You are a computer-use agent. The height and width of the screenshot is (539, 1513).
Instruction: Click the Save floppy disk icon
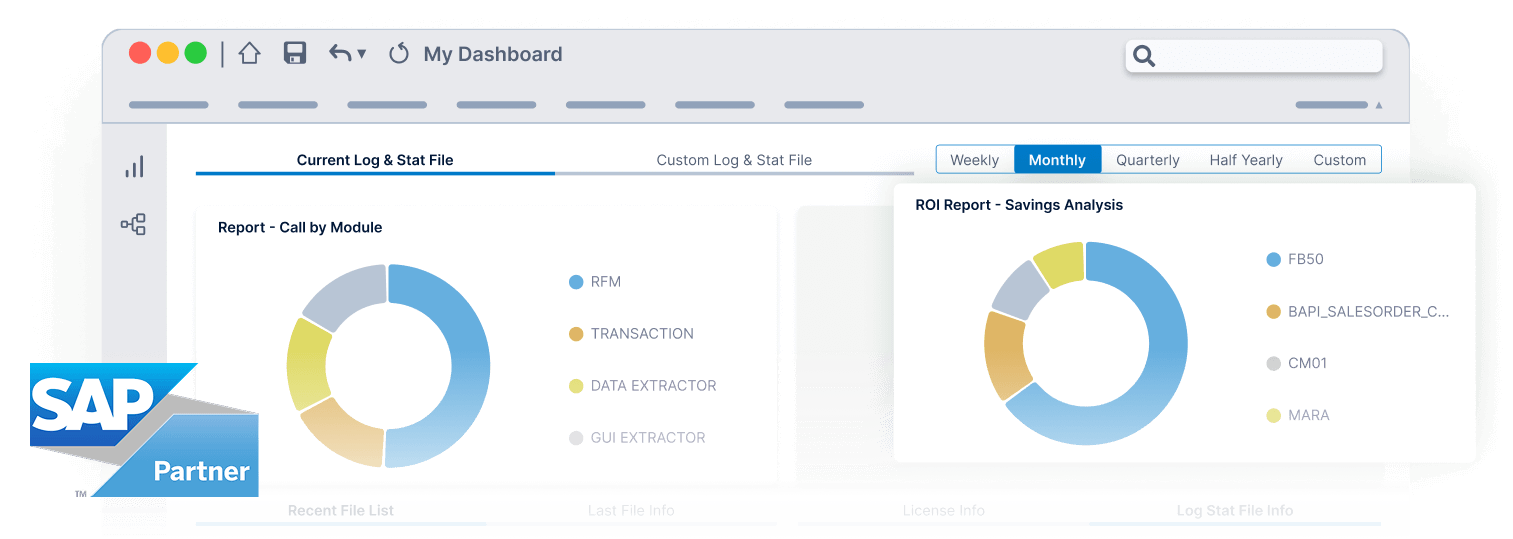[x=294, y=54]
